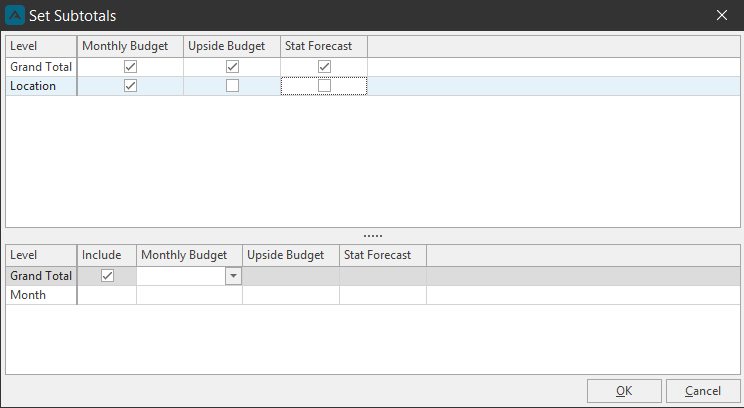The width and height of the screenshot is (744, 408).
Task: Click Stat Forecast header in bottom grid
Action: coord(383,255)
